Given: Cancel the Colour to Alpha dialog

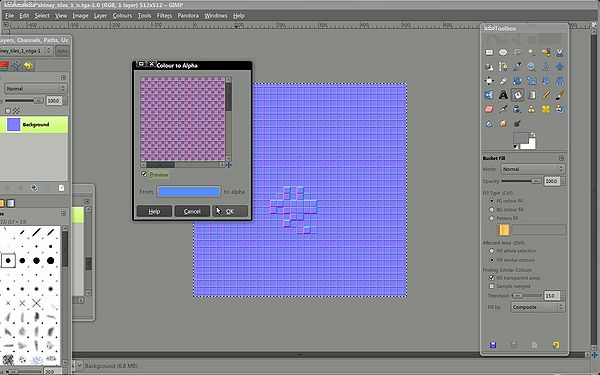Looking at the screenshot, I should 192,211.
